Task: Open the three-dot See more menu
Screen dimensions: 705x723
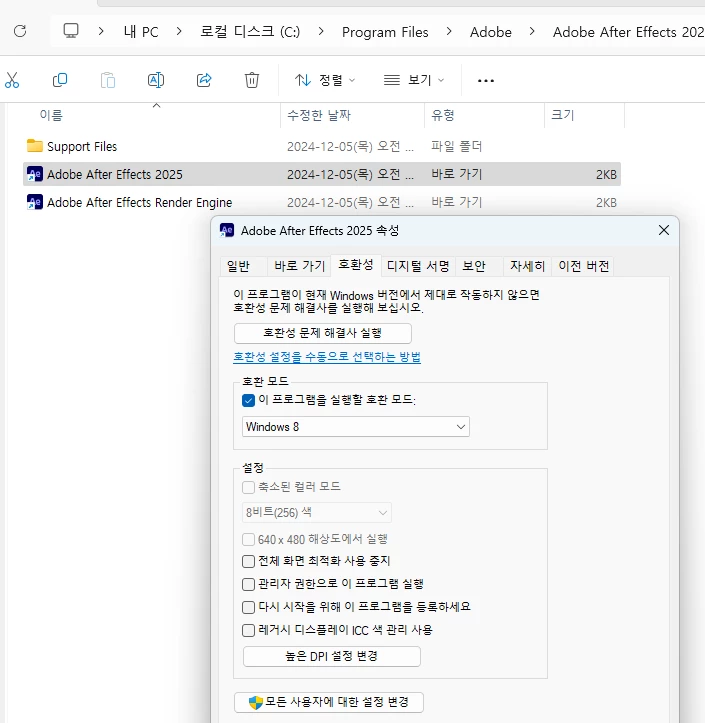Action: coord(486,81)
